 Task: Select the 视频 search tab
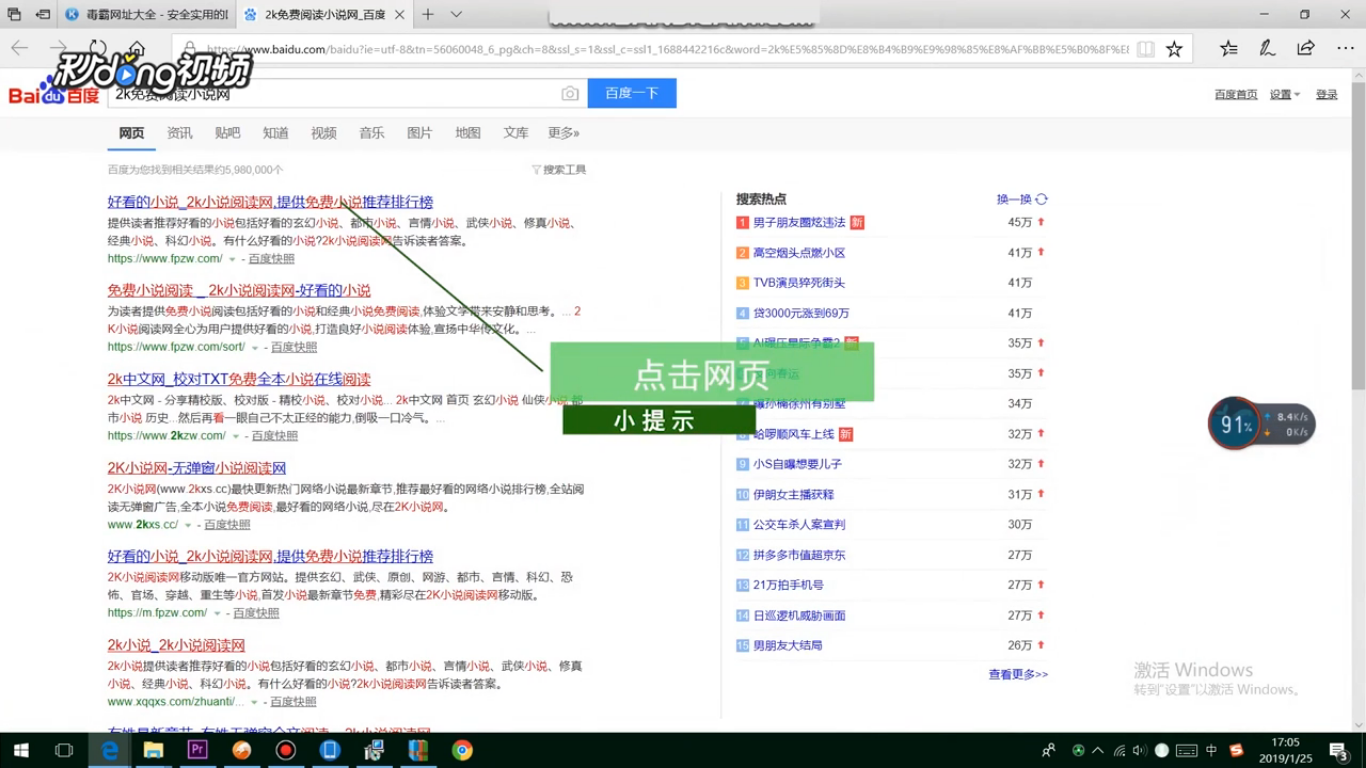pos(324,133)
